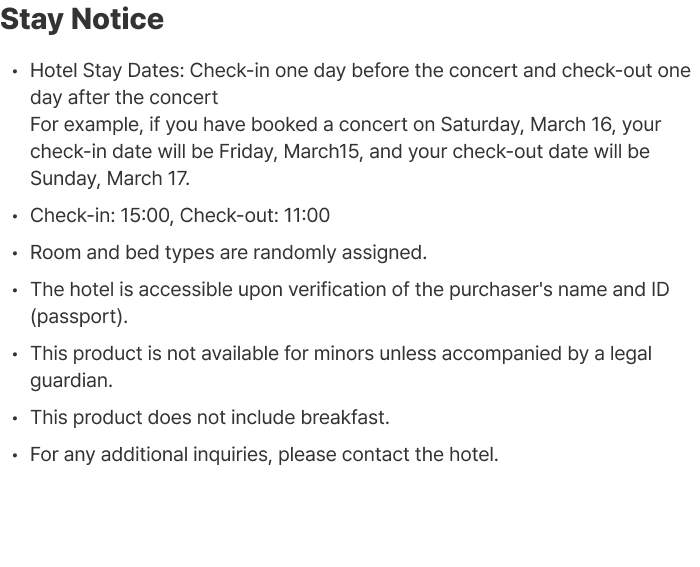700x567 pixels.
Task: Click the 15:00 check-in time
Action: point(145,216)
